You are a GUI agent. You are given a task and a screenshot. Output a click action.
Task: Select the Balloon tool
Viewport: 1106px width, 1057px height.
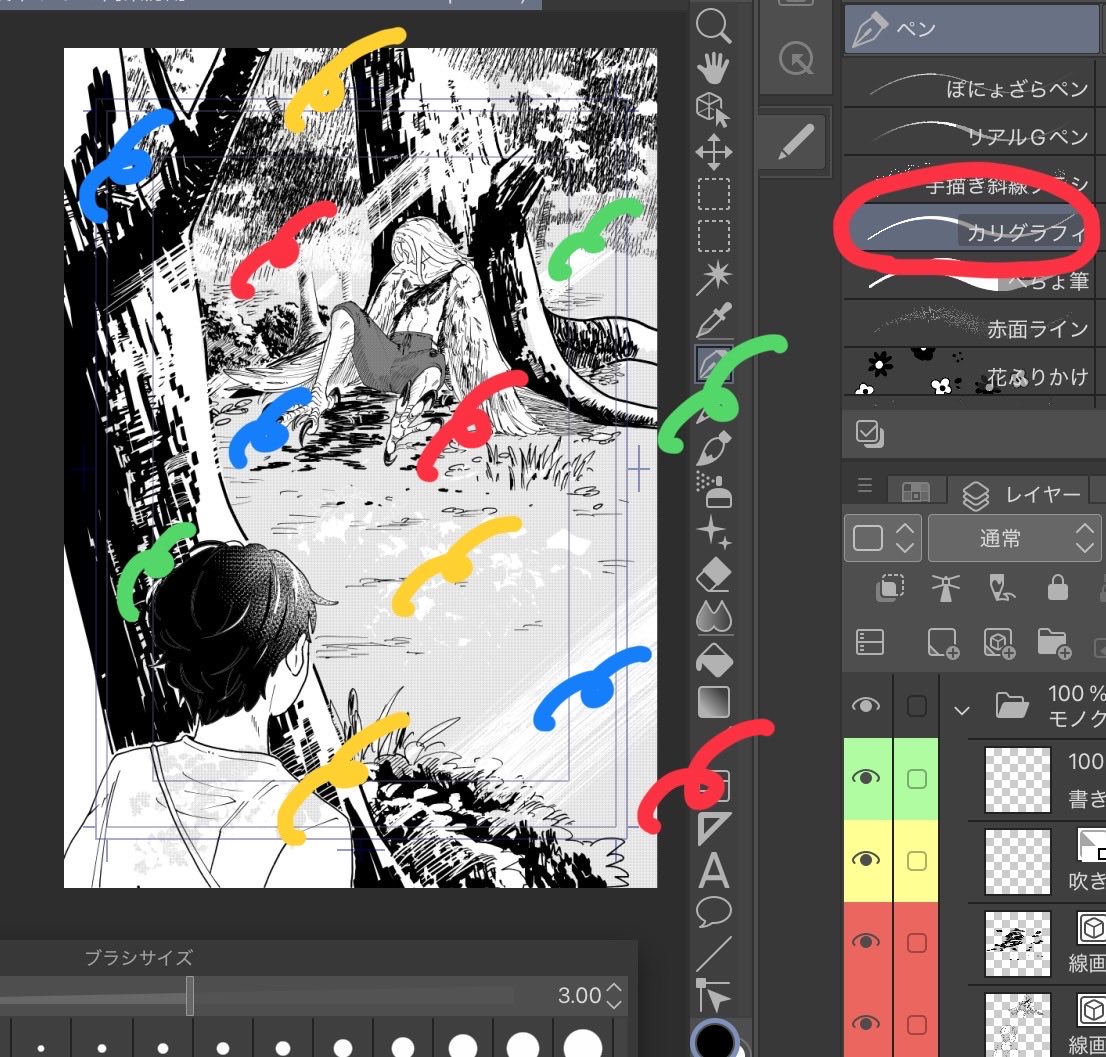point(714,911)
